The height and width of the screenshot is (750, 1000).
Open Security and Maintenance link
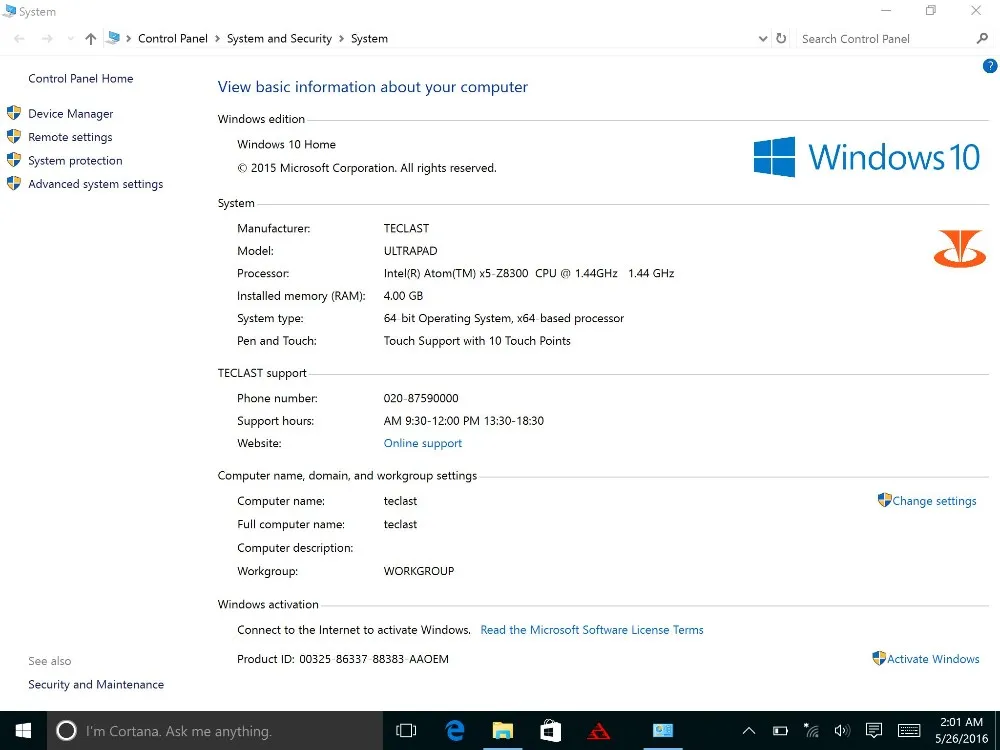pyautogui.click(x=96, y=684)
